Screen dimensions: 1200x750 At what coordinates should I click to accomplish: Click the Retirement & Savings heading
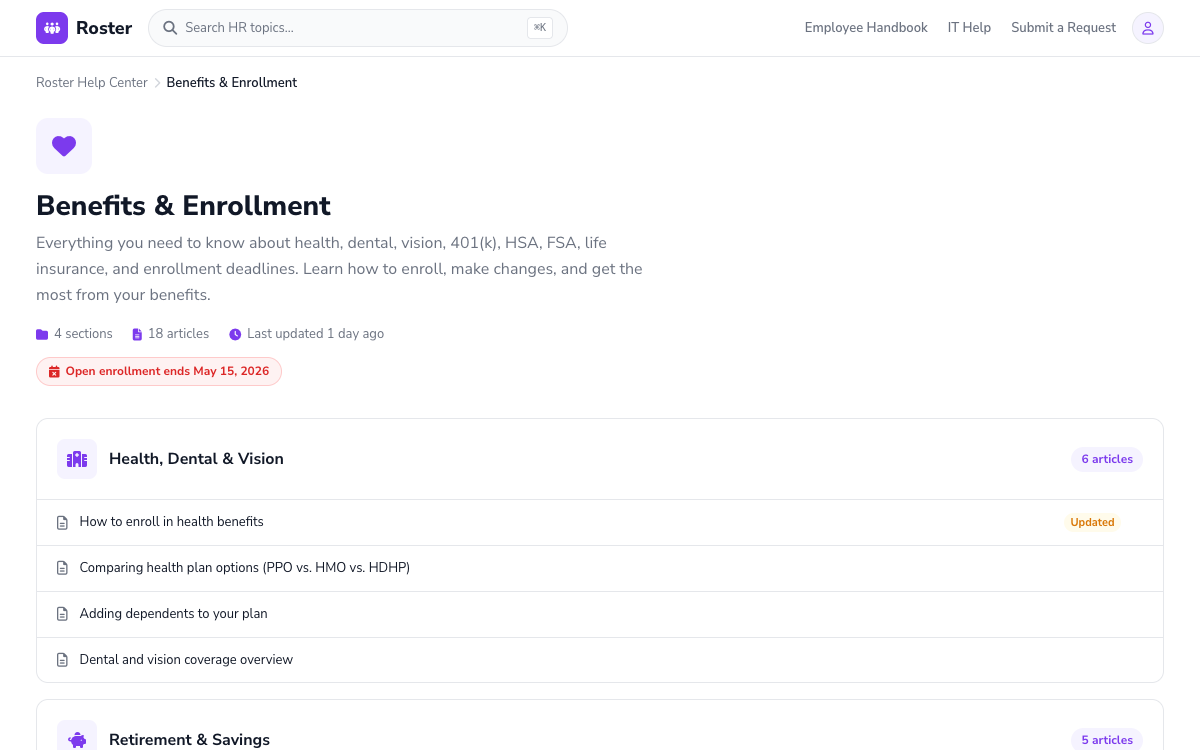click(x=189, y=740)
